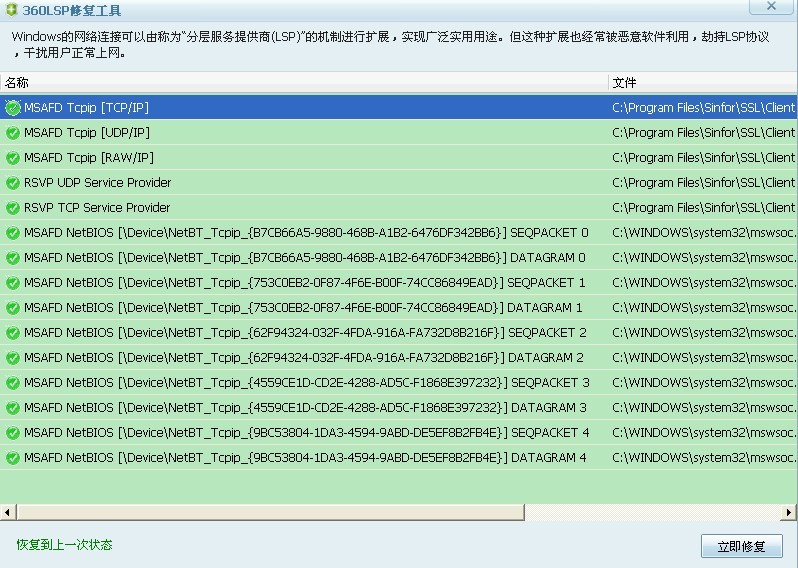Select the MSAFD NetBIOS SEQPACKET 3 row
The width and height of the screenshot is (798, 568).
300,383
